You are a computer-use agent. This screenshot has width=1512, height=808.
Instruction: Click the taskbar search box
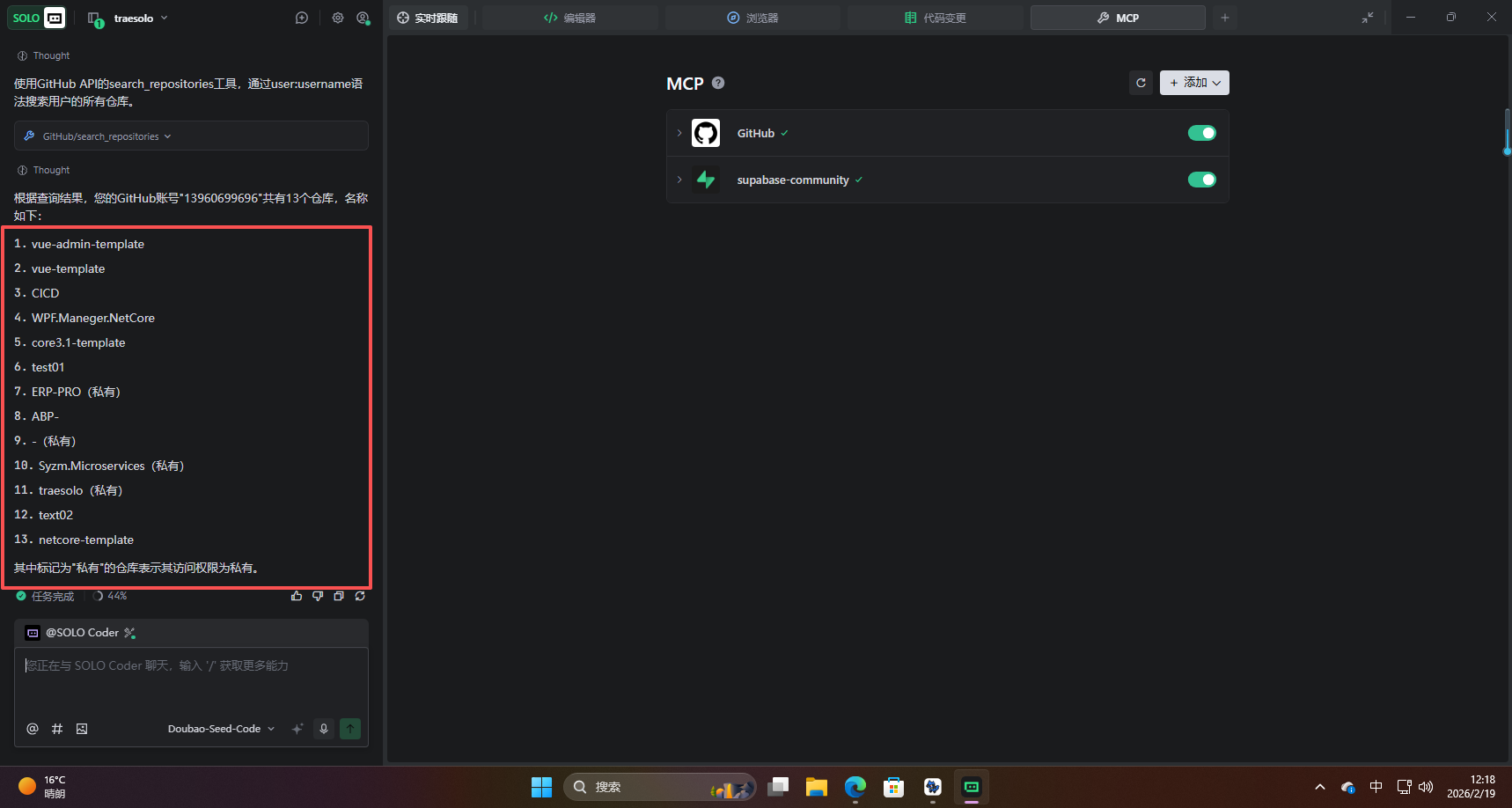(x=659, y=787)
